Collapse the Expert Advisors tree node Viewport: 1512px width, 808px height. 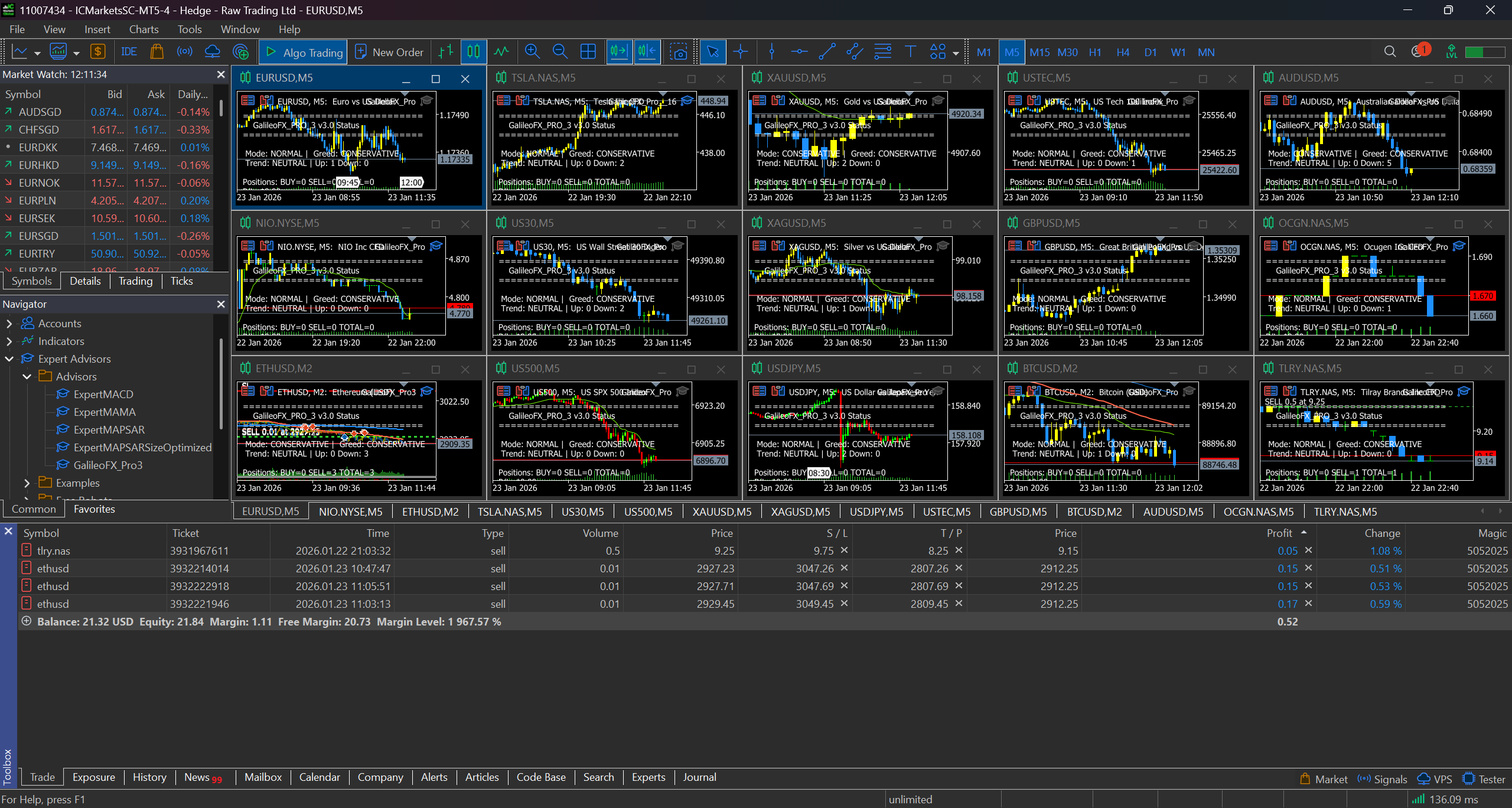(9, 359)
